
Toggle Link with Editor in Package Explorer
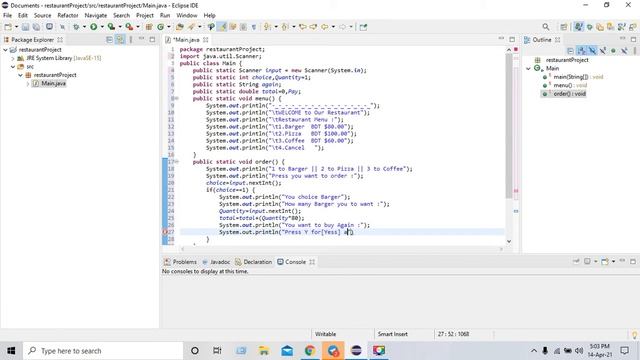click(120, 40)
